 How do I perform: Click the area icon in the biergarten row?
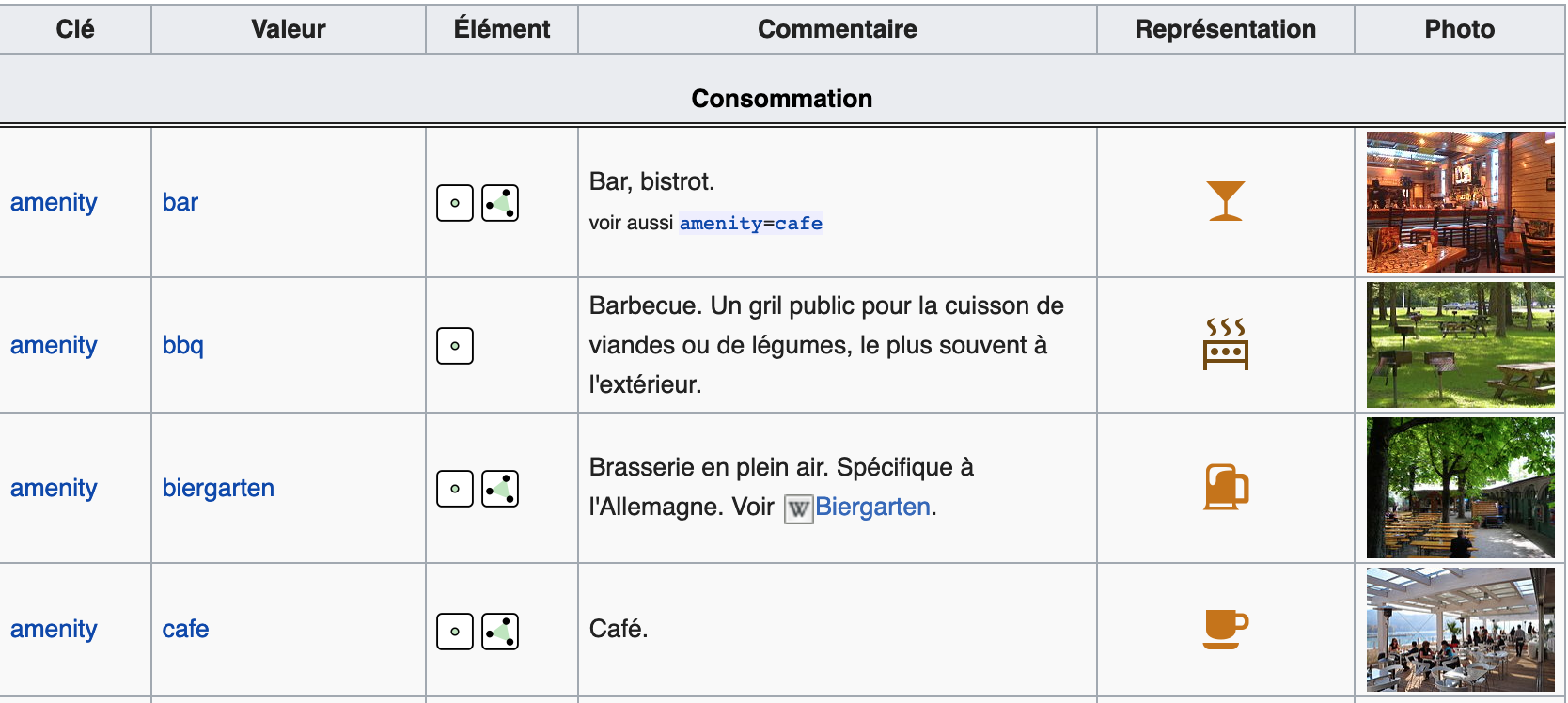pos(500,489)
